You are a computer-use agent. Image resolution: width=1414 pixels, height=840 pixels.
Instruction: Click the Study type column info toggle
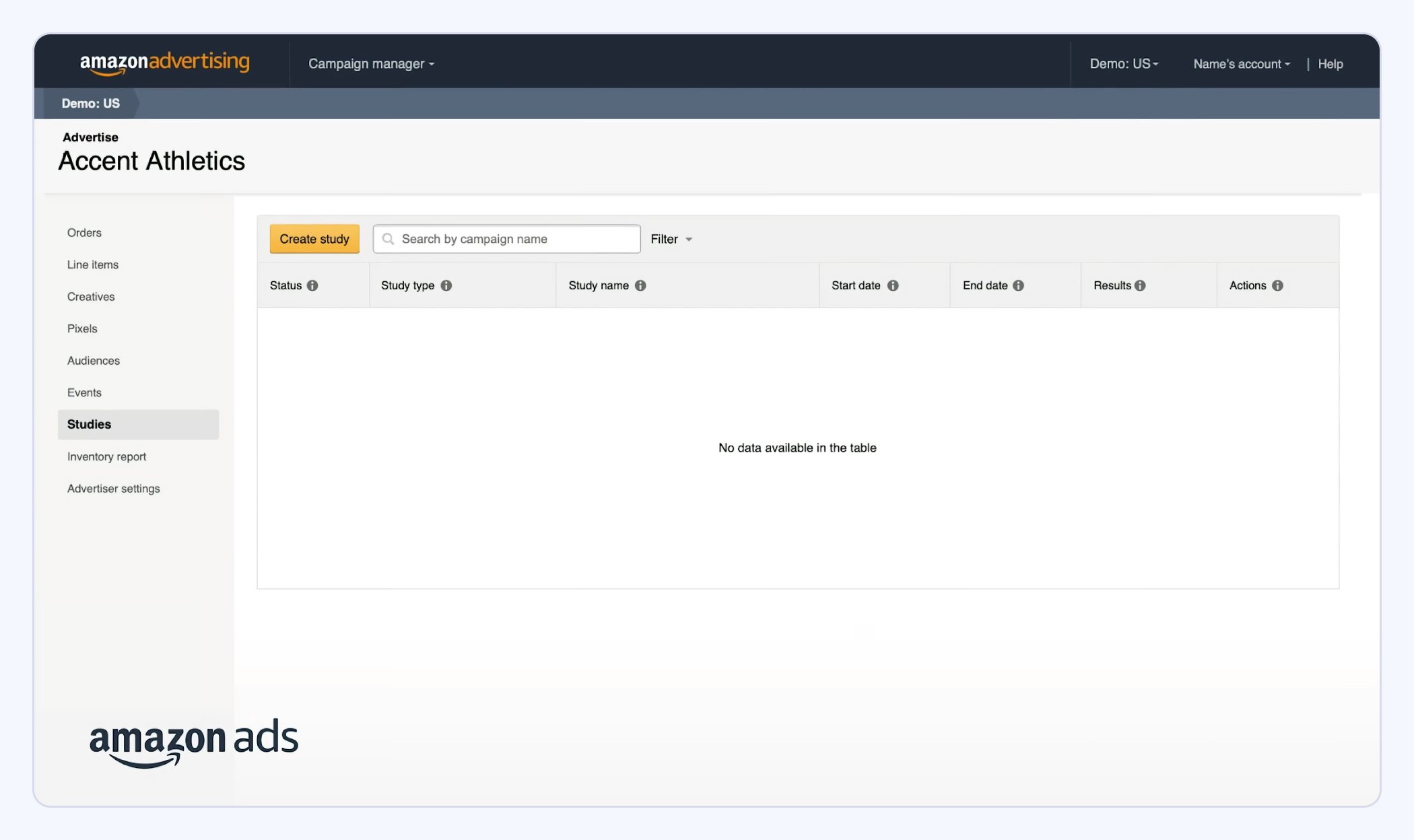pyautogui.click(x=446, y=285)
